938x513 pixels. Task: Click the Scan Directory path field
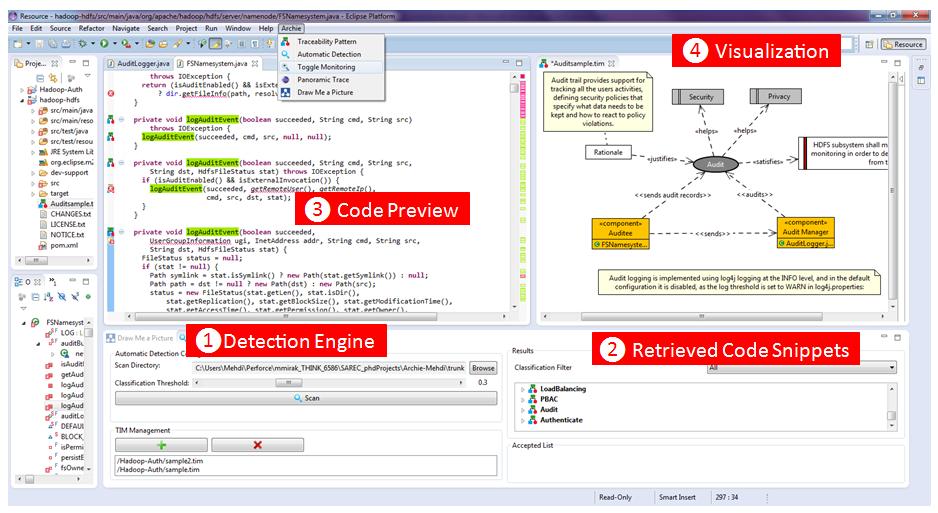[x=330, y=368]
